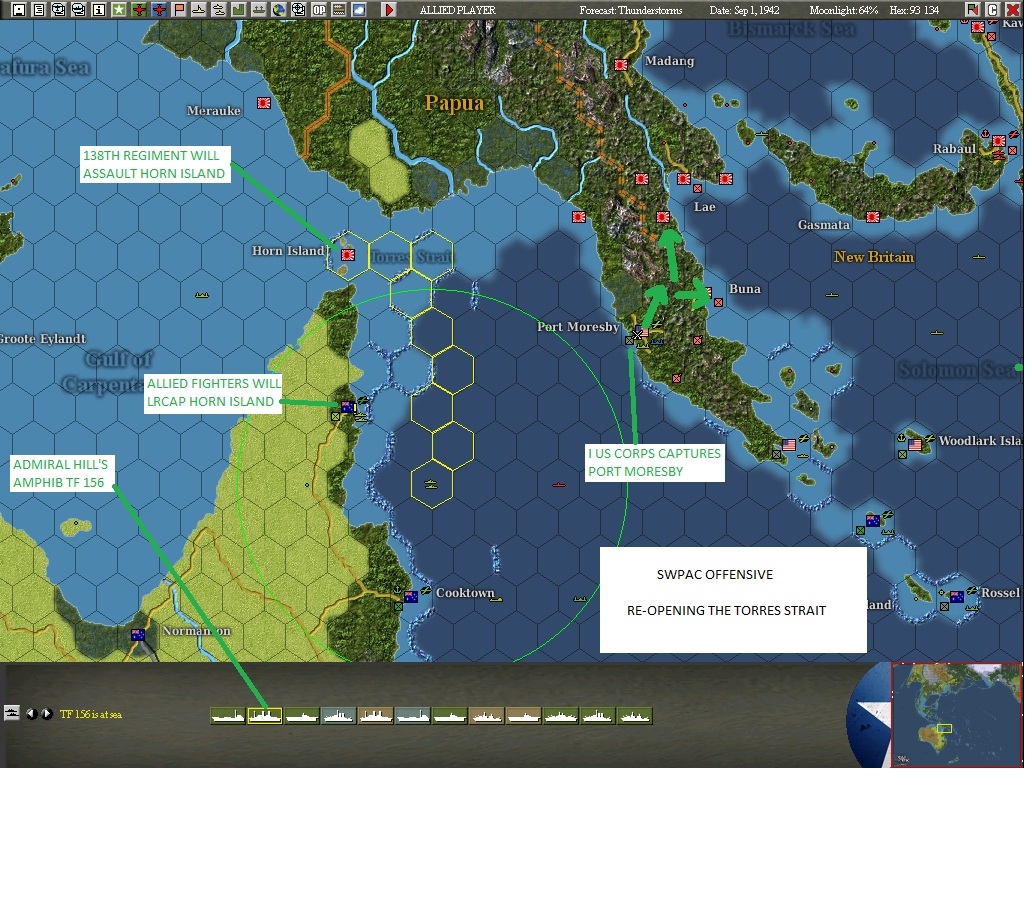1032x898 pixels.
Task: Click the green and red flag icon top right
Action: point(972,9)
